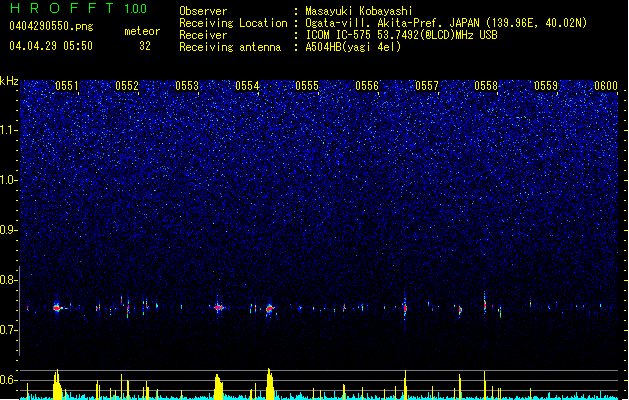Click the "meteor" count label
Viewport: 629px width, 400px height.
142,31
